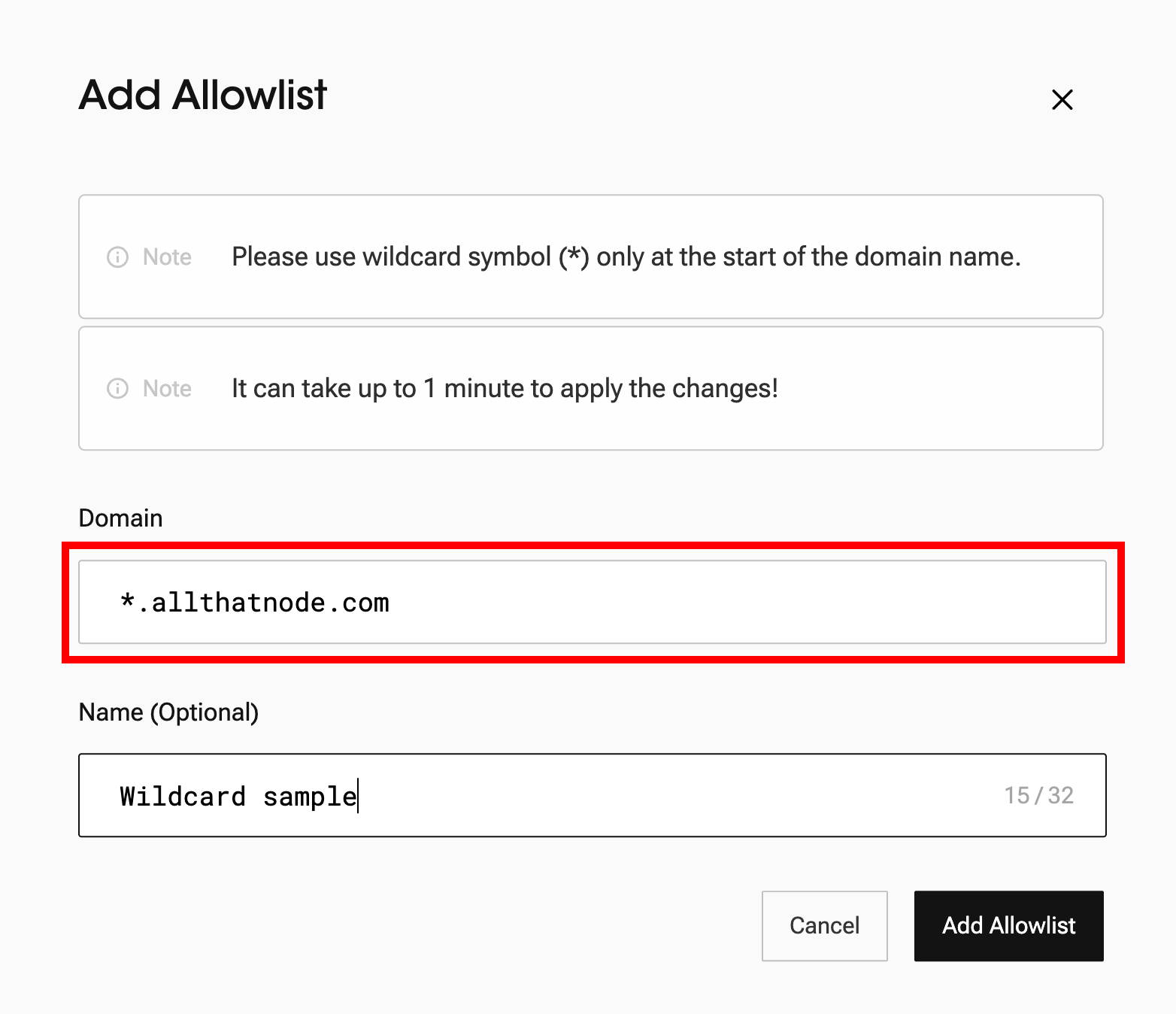Click the Name (Optional) label
This screenshot has height=1014, width=1176.
tap(168, 712)
